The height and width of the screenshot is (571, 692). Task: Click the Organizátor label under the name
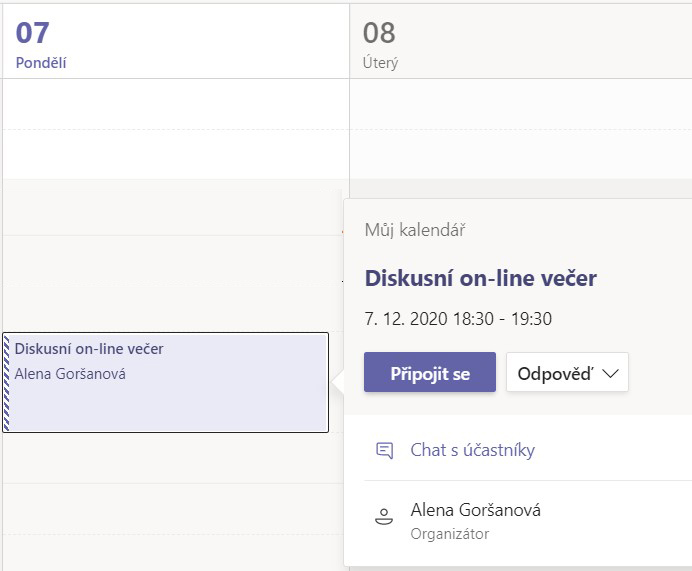point(450,534)
